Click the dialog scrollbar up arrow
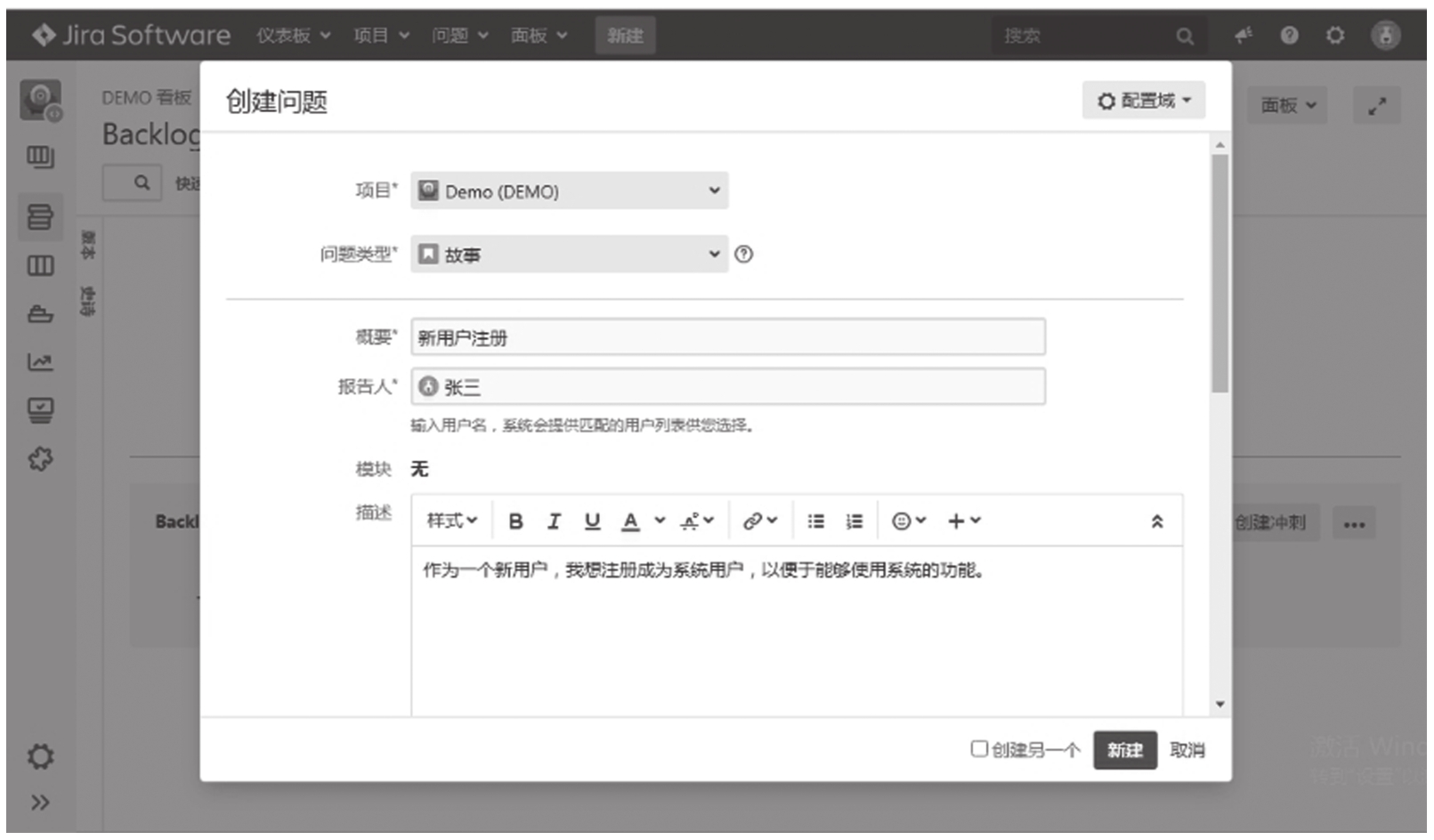 pyautogui.click(x=1220, y=144)
